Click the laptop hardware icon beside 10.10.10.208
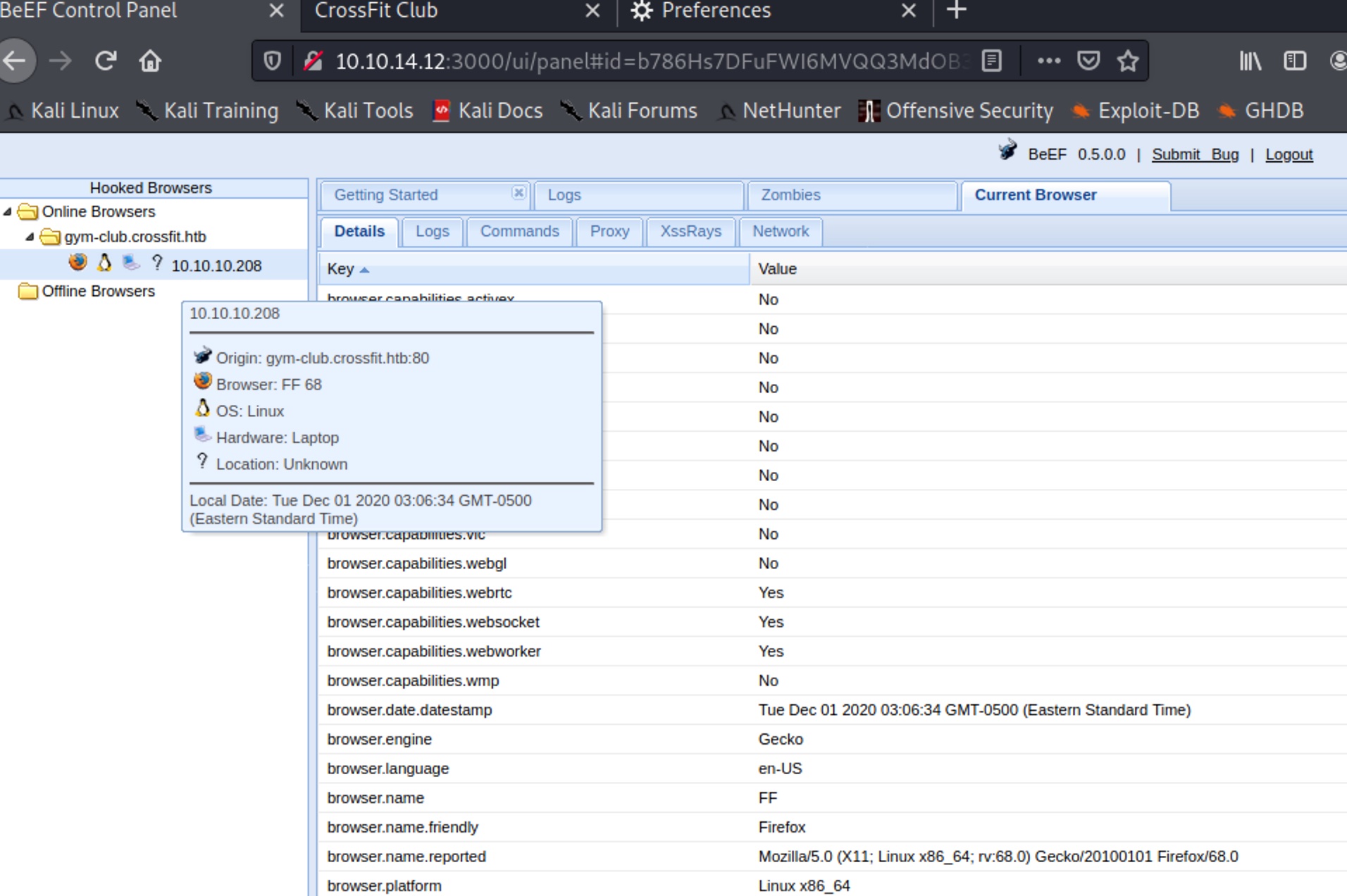This screenshot has width=1347, height=896. [131, 263]
